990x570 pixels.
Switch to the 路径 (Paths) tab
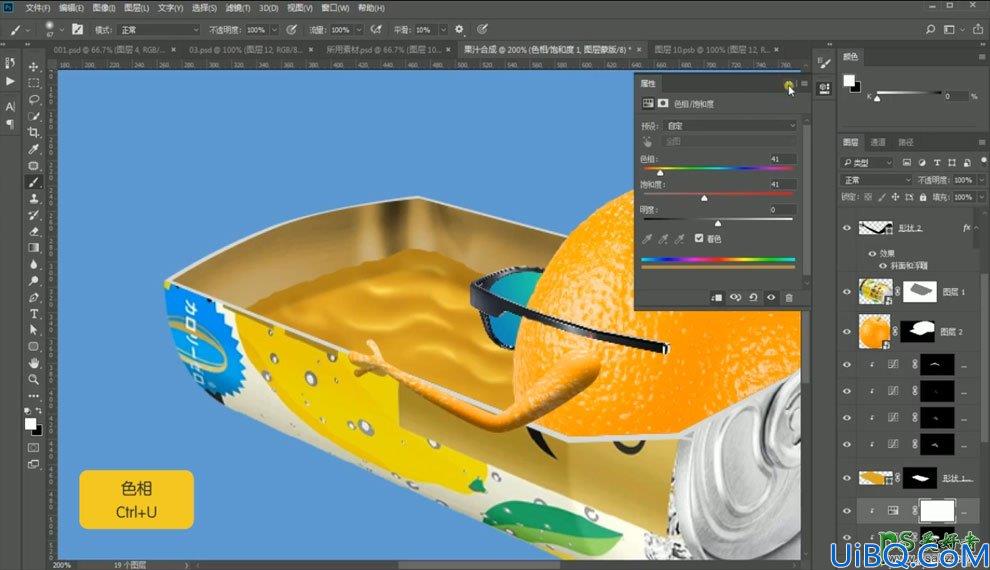coord(905,142)
